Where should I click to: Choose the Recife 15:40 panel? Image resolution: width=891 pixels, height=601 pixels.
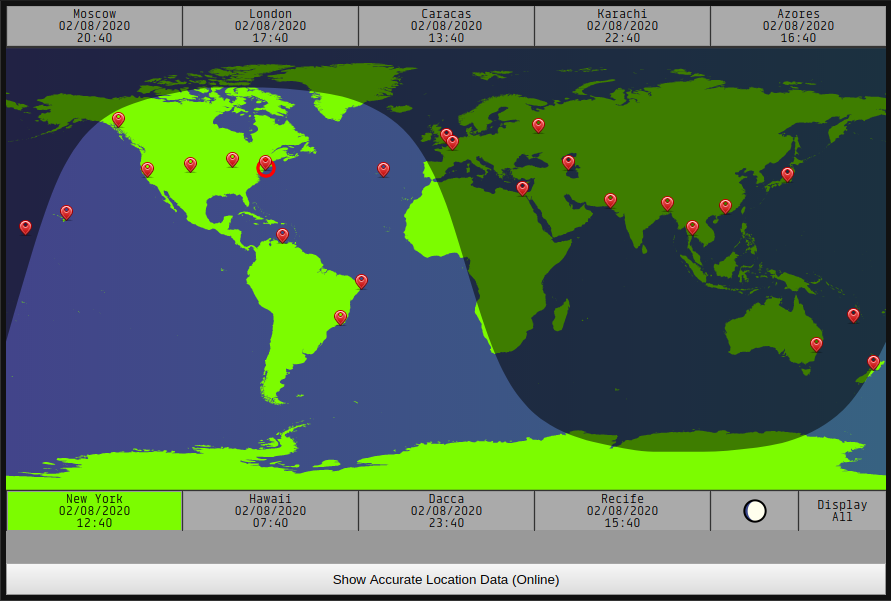pyautogui.click(x=622, y=511)
